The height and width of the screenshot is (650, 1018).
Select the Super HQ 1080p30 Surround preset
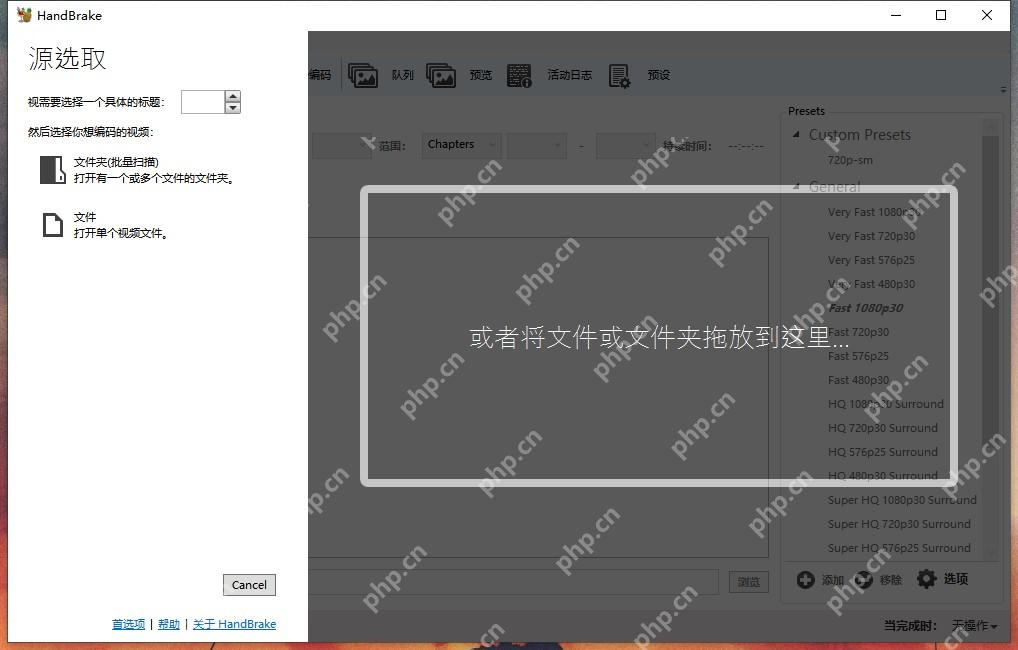click(x=902, y=501)
